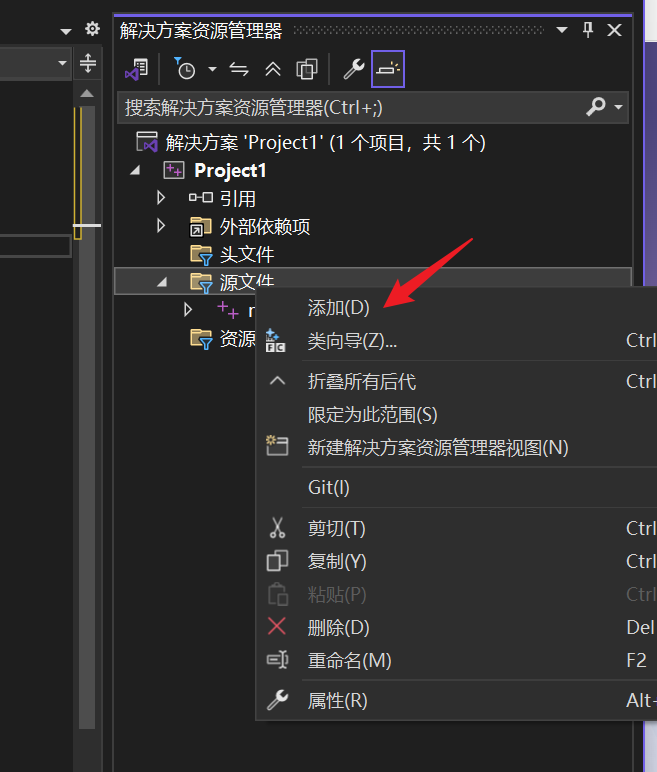Collapse all nodes using double-chevron toolbar icon
The height and width of the screenshot is (772, 657).
point(272,69)
